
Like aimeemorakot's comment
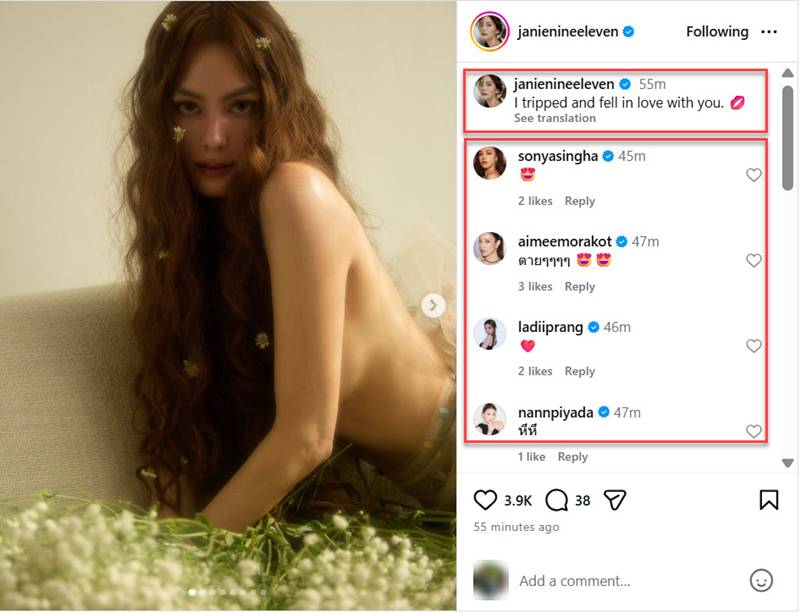[x=754, y=261]
